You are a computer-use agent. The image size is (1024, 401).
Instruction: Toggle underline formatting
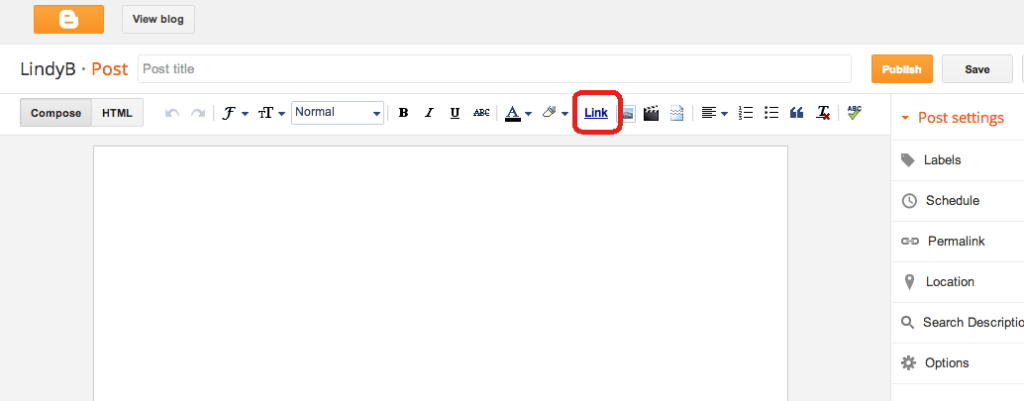455,113
